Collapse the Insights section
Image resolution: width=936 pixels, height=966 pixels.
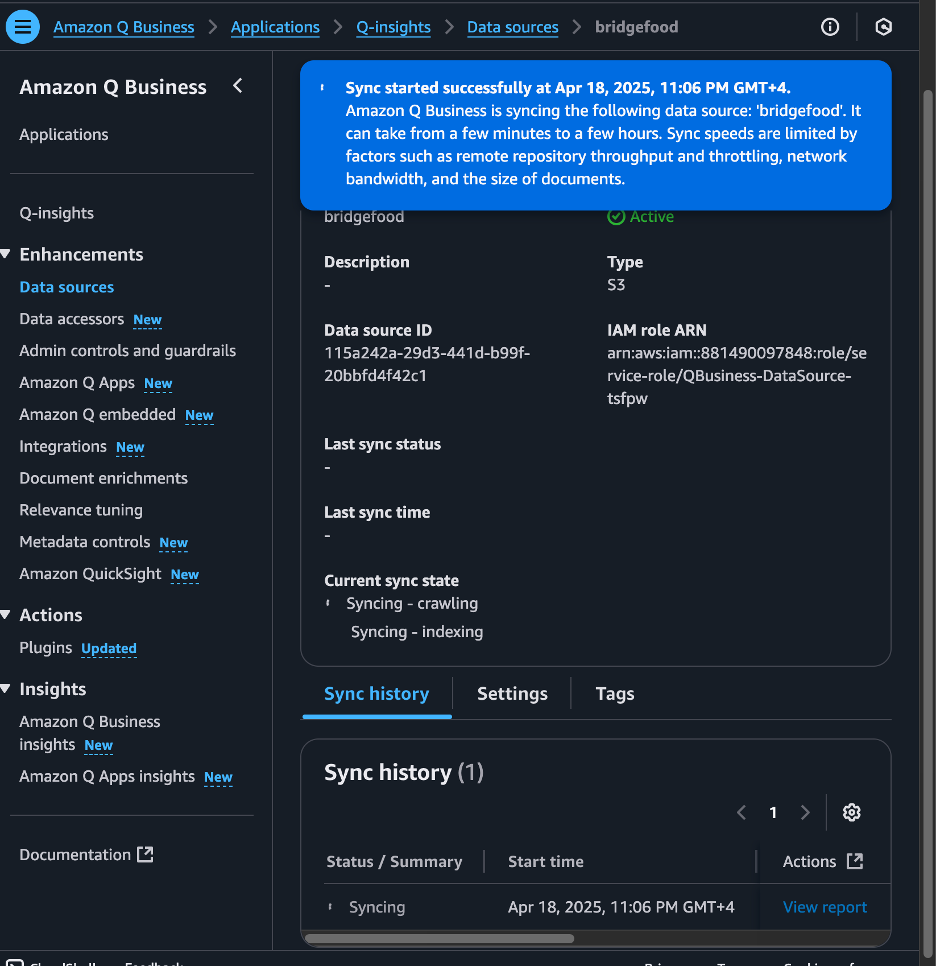pyautogui.click(x=6, y=689)
